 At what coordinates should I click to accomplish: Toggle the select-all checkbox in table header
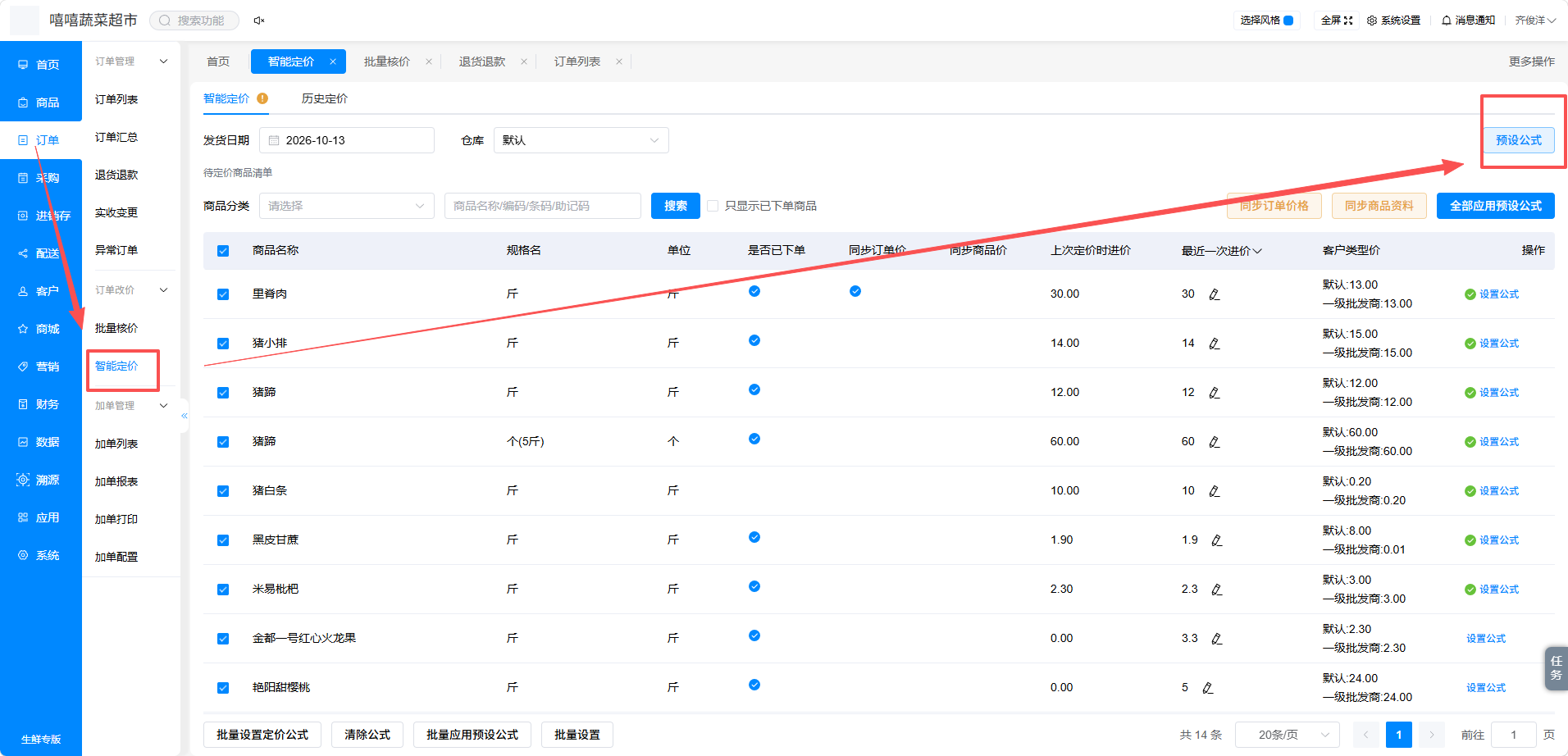[223, 251]
